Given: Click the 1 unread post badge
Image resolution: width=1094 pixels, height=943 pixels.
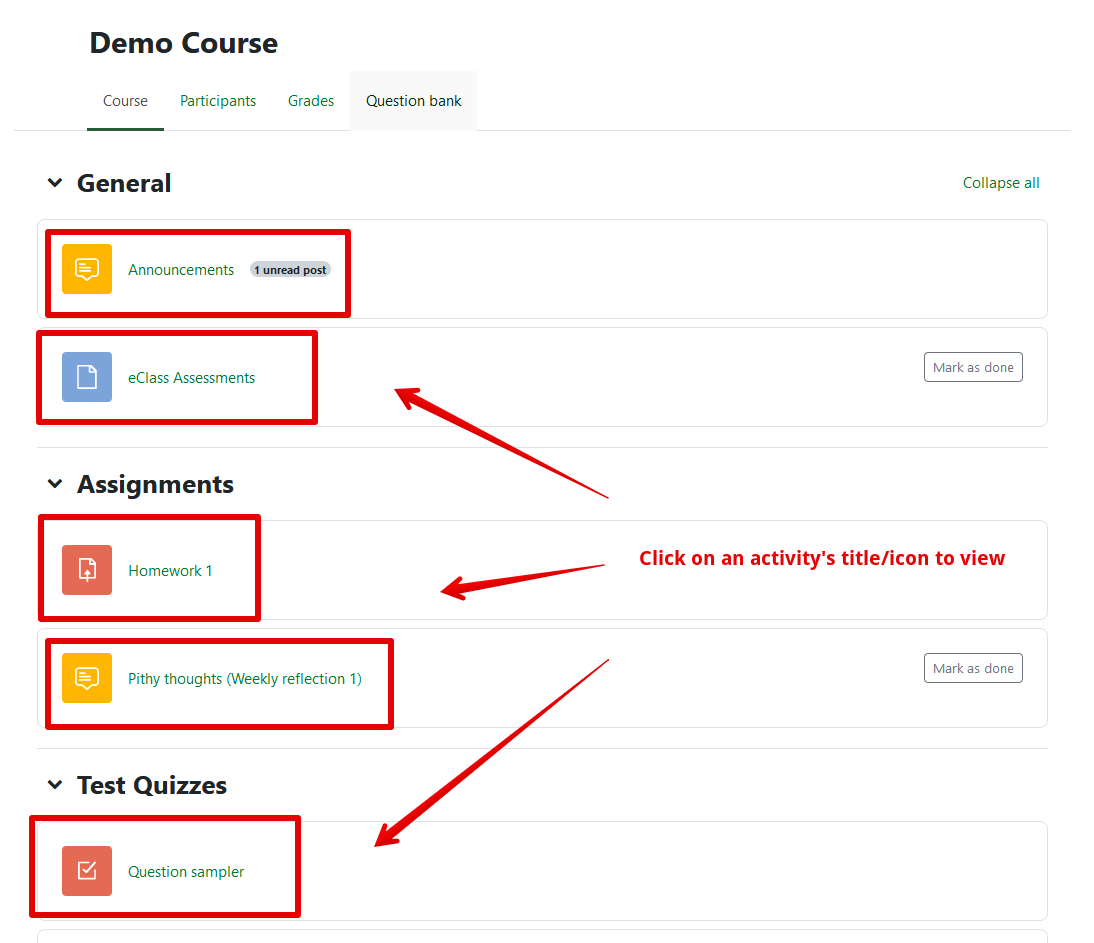Looking at the screenshot, I should pyautogui.click(x=290, y=270).
